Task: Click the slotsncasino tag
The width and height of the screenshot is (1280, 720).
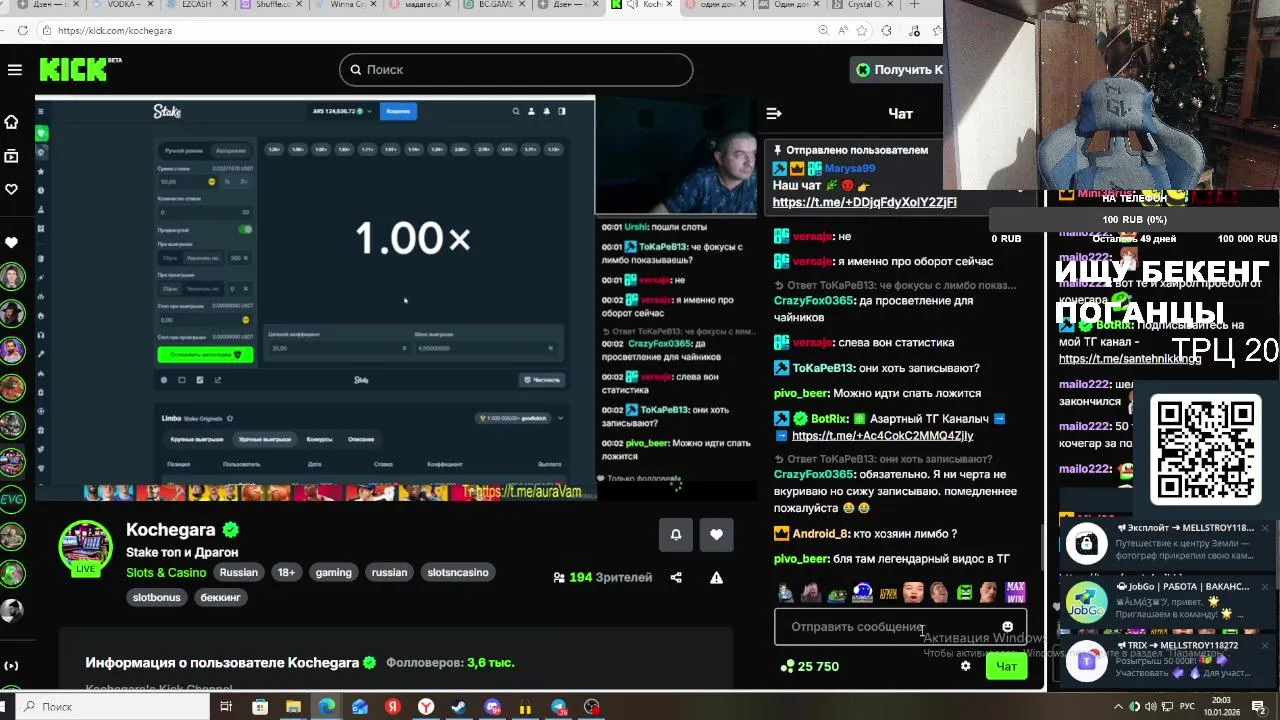Action: [x=458, y=573]
